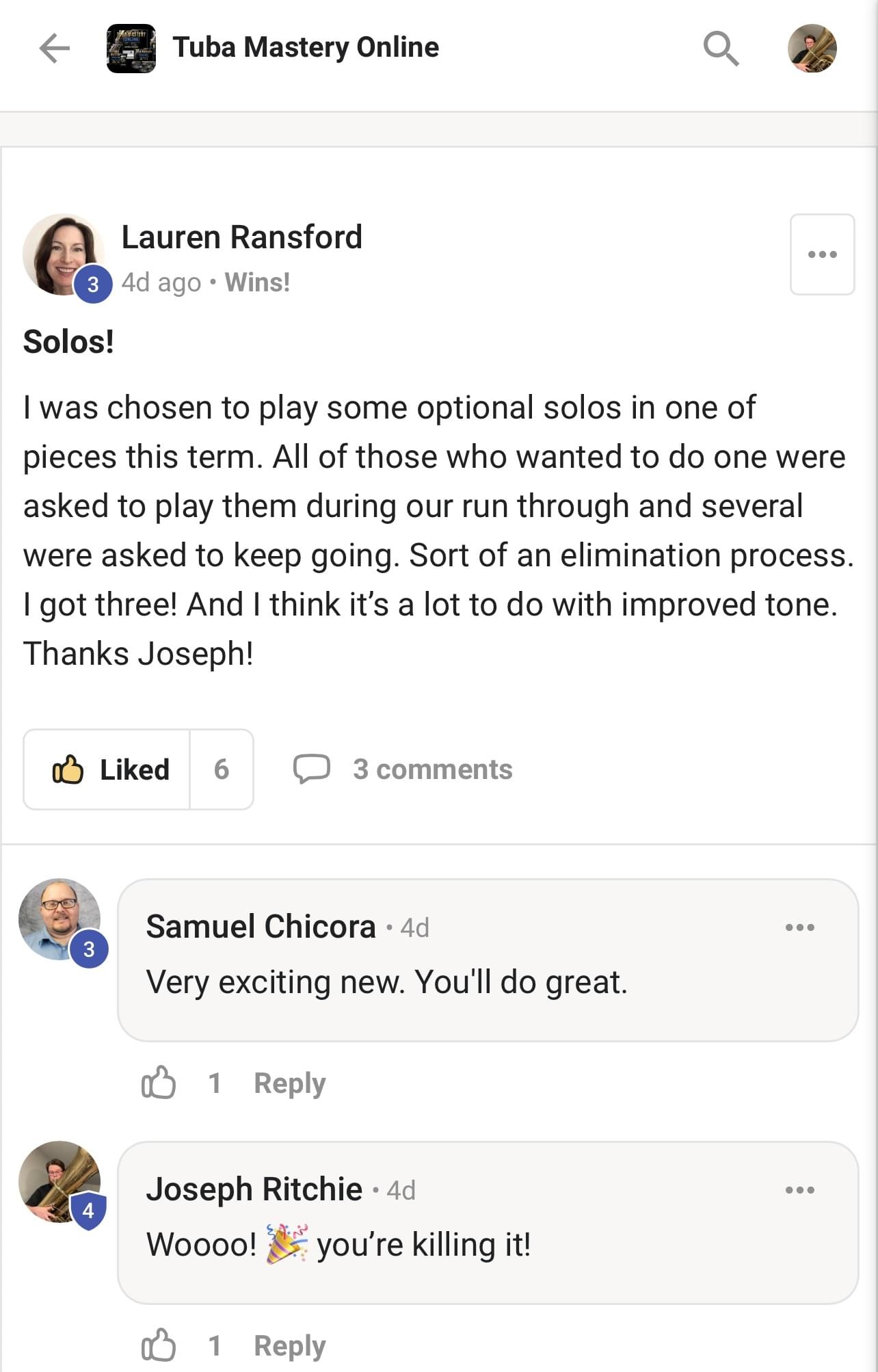Open your profile avatar in header
Viewport: 878px width, 1372px height.
pos(812,49)
